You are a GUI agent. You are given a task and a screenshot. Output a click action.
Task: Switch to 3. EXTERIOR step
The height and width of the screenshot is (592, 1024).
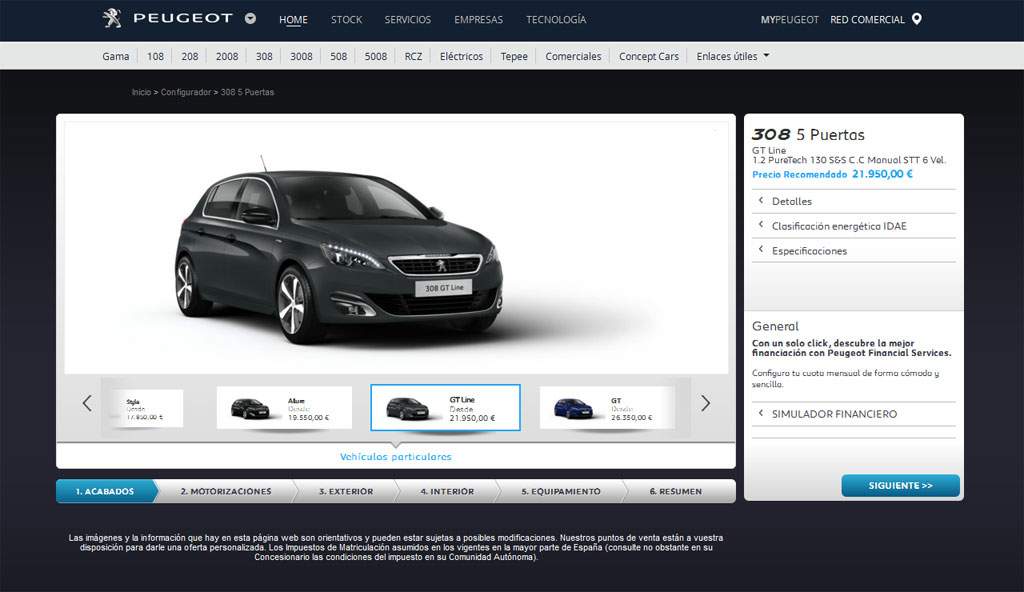click(346, 491)
